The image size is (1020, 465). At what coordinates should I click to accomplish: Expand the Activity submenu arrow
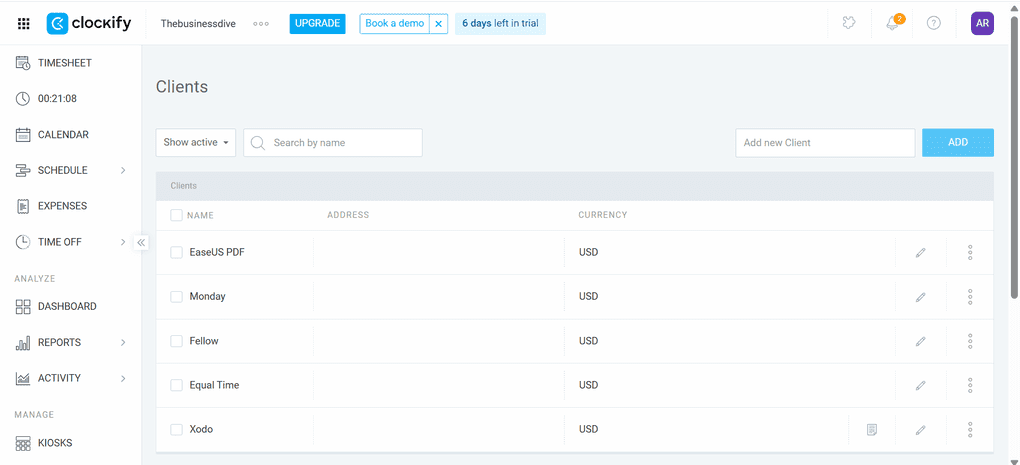(123, 379)
